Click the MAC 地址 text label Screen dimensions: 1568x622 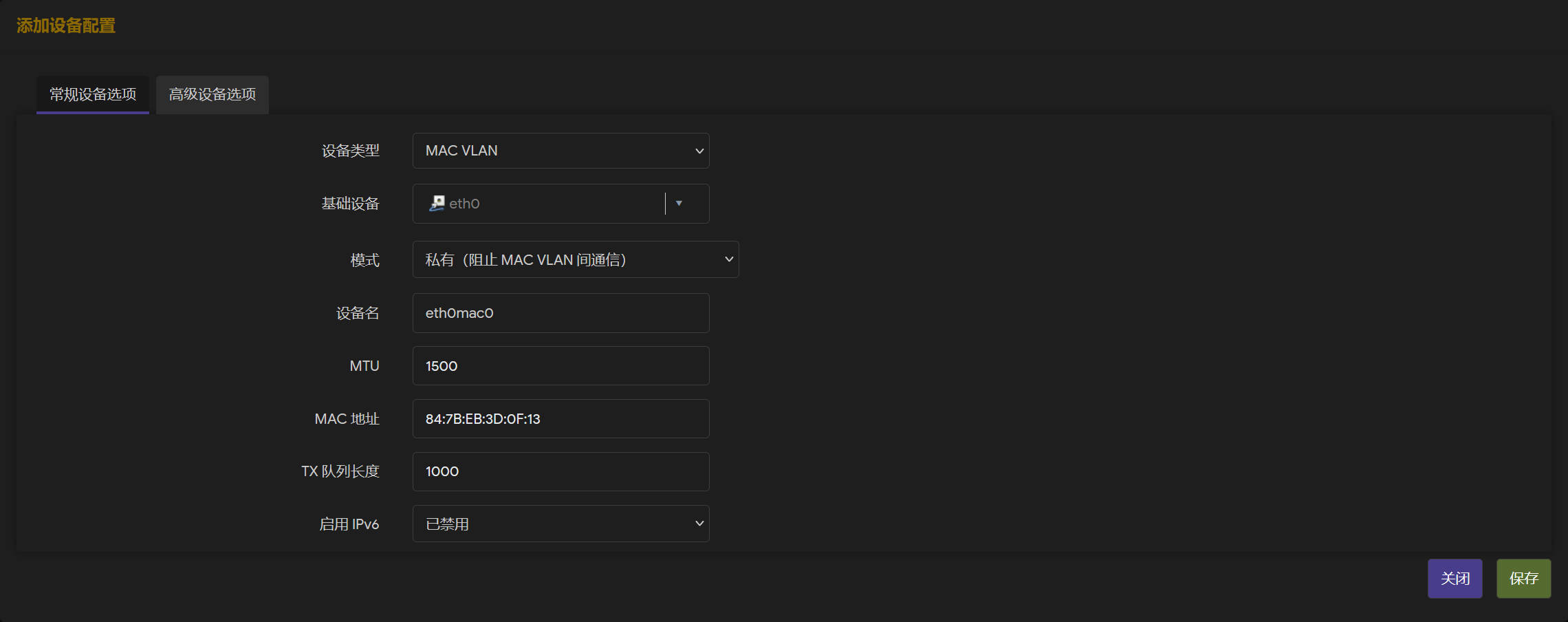point(347,419)
